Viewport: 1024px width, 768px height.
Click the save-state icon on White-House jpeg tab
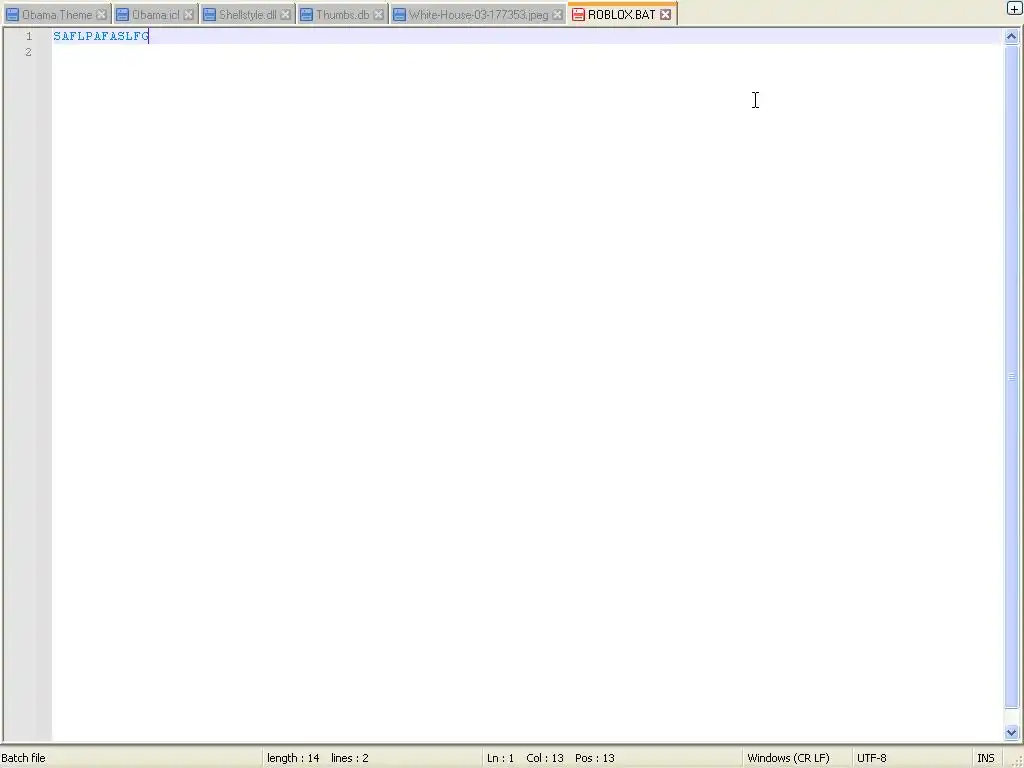pyautogui.click(x=400, y=14)
